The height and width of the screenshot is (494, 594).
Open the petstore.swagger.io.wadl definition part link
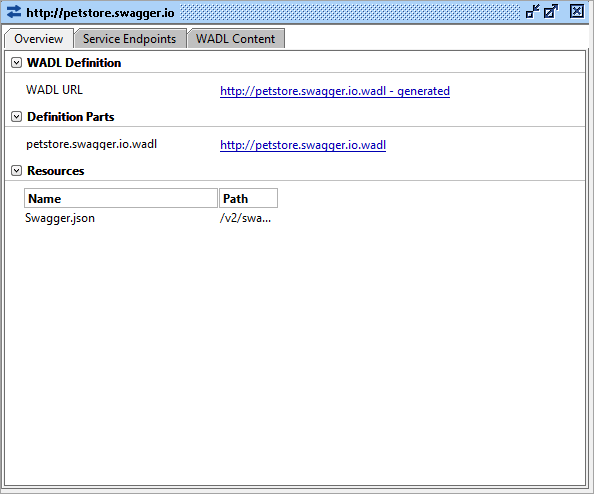(303, 145)
